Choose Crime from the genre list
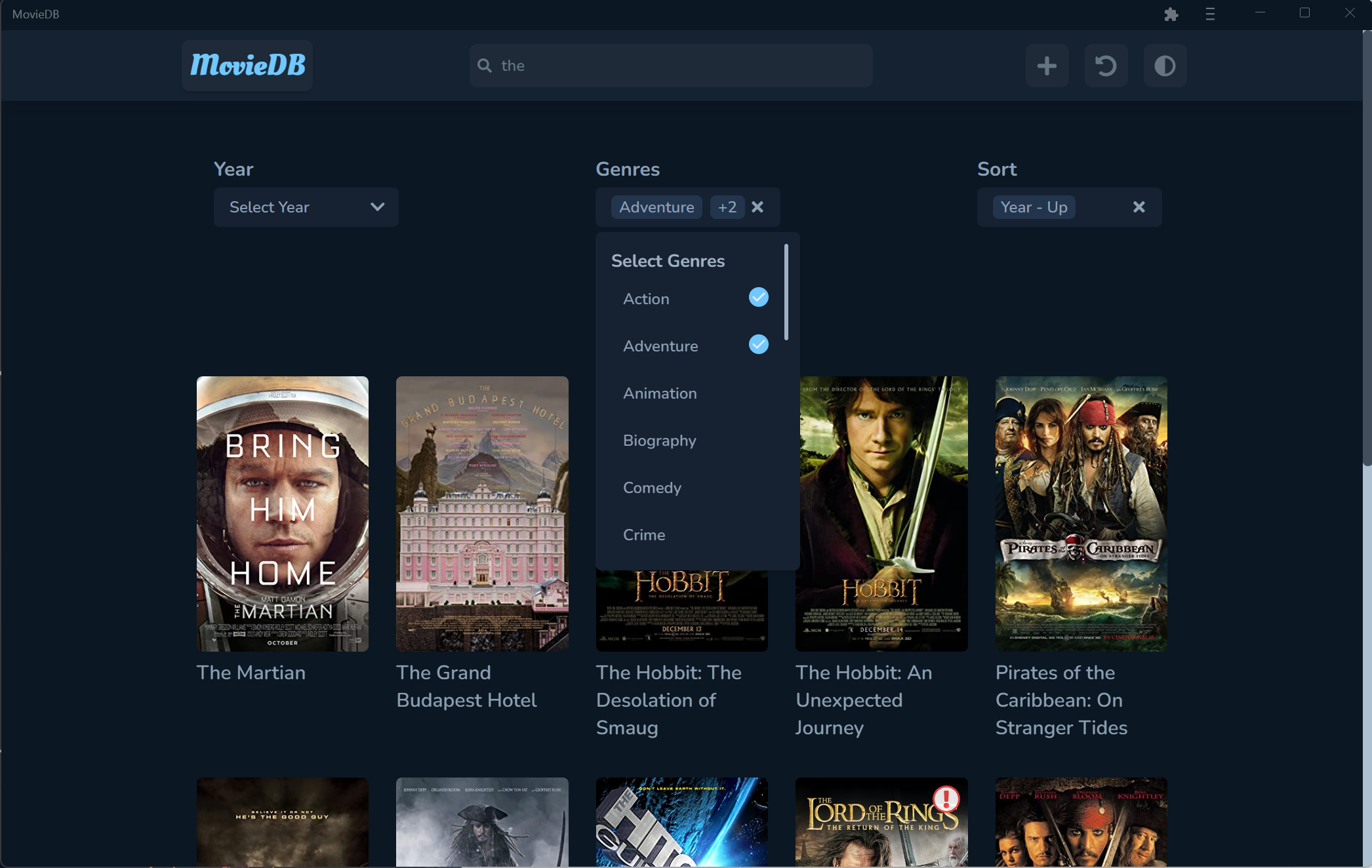The width and height of the screenshot is (1372, 868). [x=644, y=535]
